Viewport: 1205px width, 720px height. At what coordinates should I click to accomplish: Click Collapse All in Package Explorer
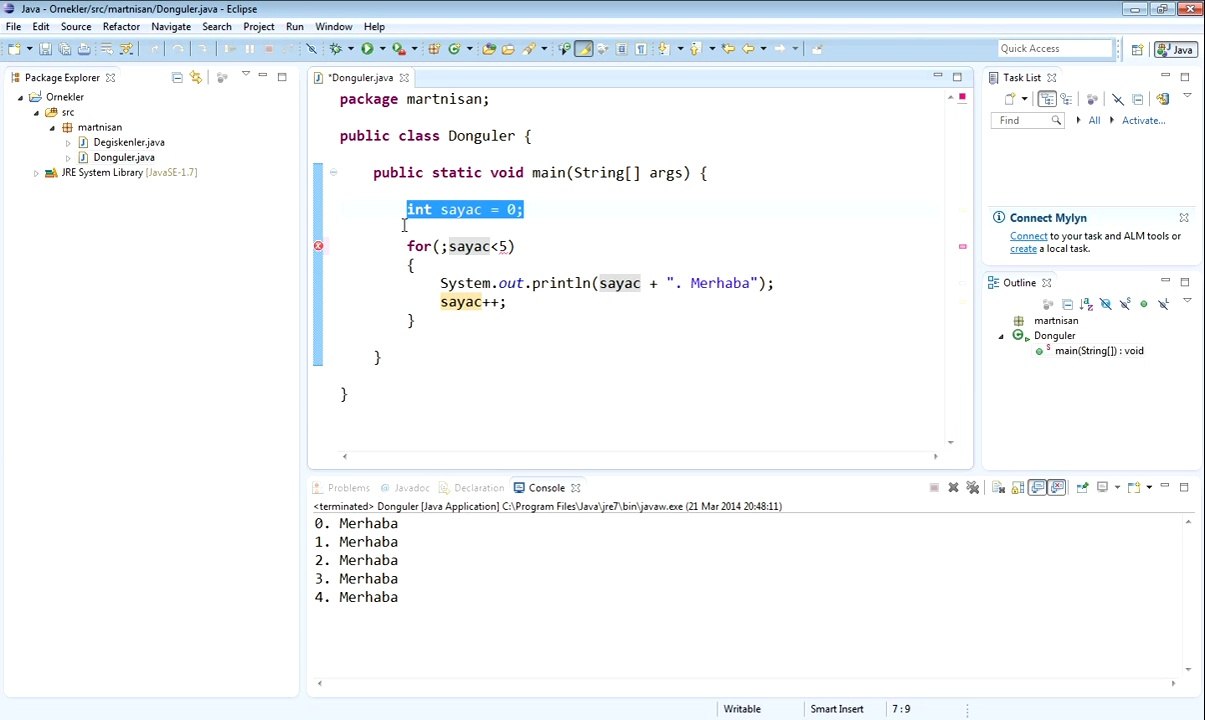pos(177,77)
